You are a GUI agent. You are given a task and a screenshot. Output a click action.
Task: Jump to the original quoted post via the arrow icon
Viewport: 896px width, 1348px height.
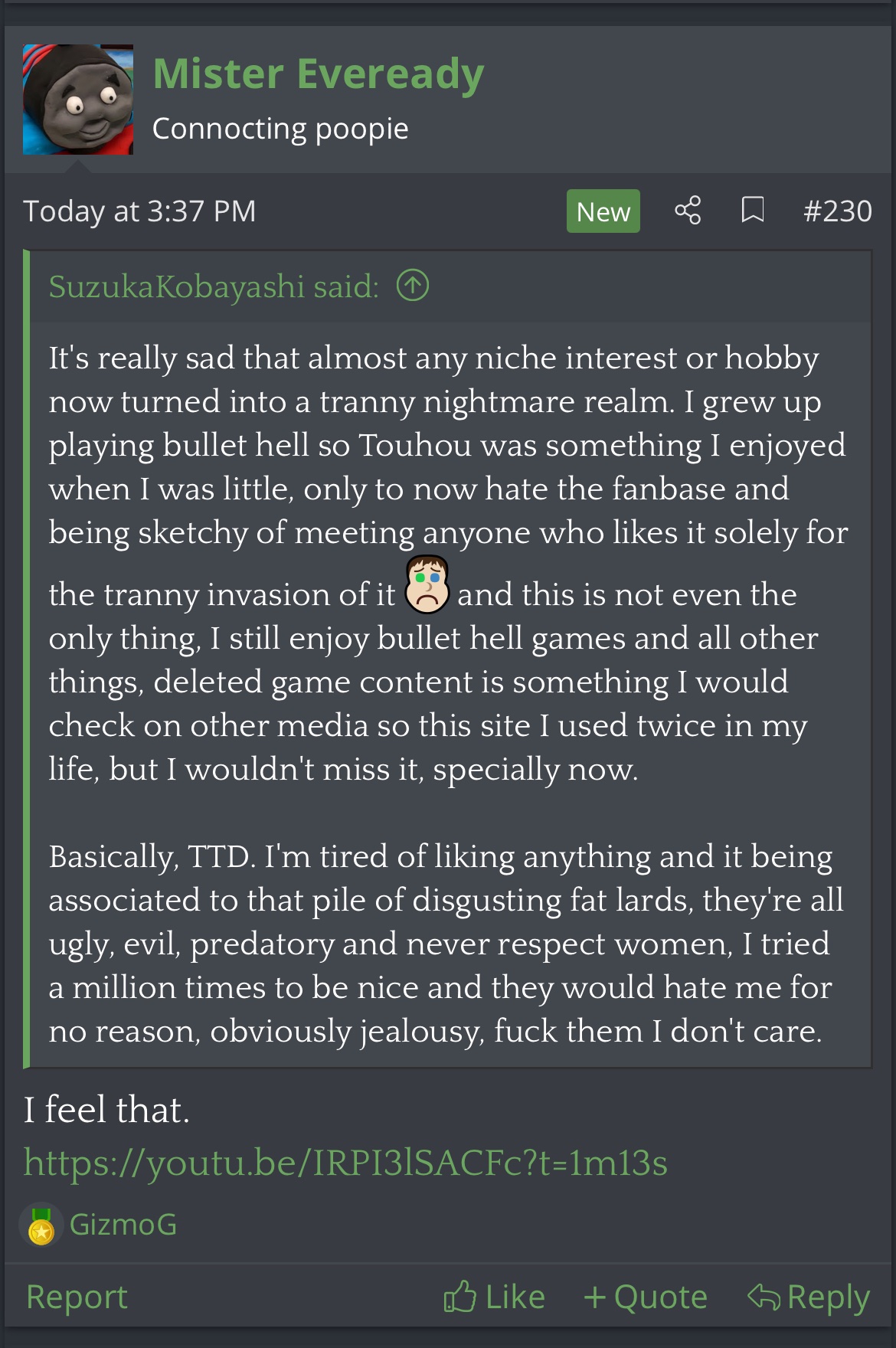tap(413, 286)
